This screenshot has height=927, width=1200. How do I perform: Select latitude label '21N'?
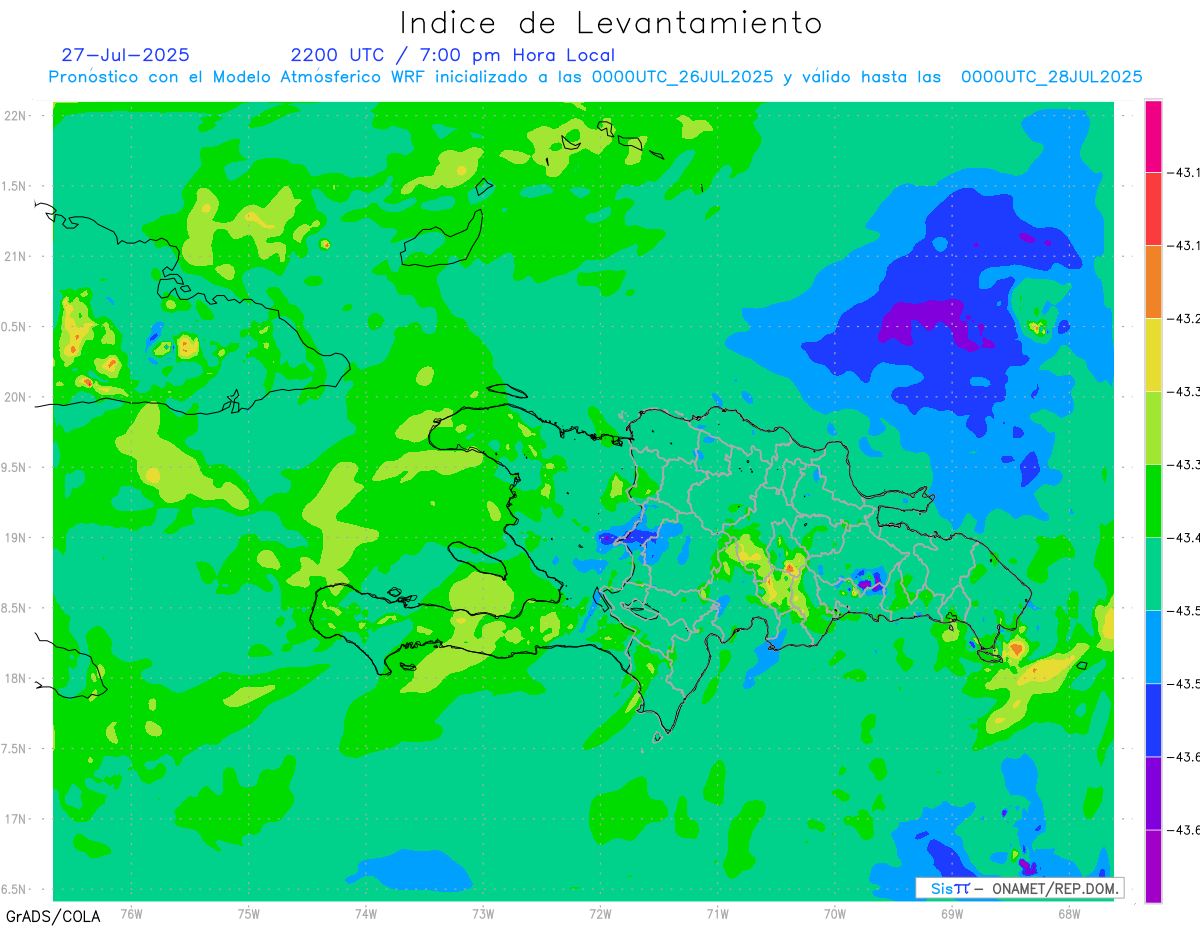pos(16,256)
